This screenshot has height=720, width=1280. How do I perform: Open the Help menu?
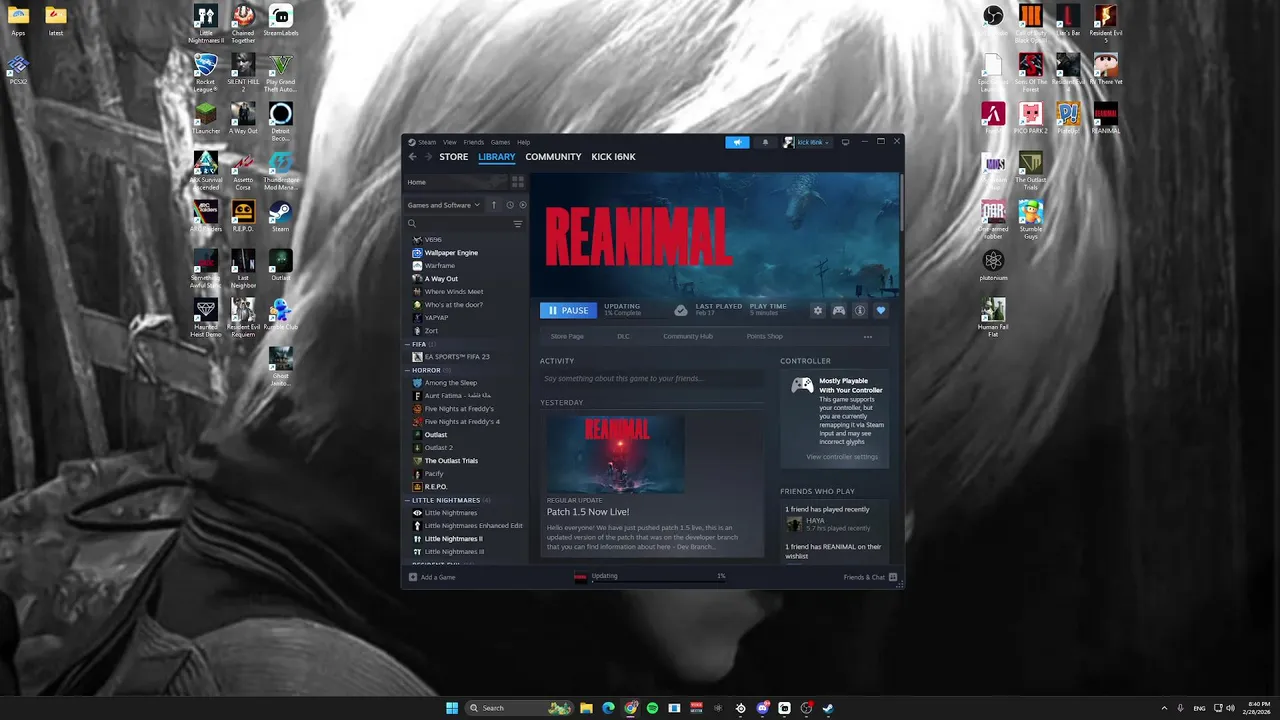tap(523, 142)
